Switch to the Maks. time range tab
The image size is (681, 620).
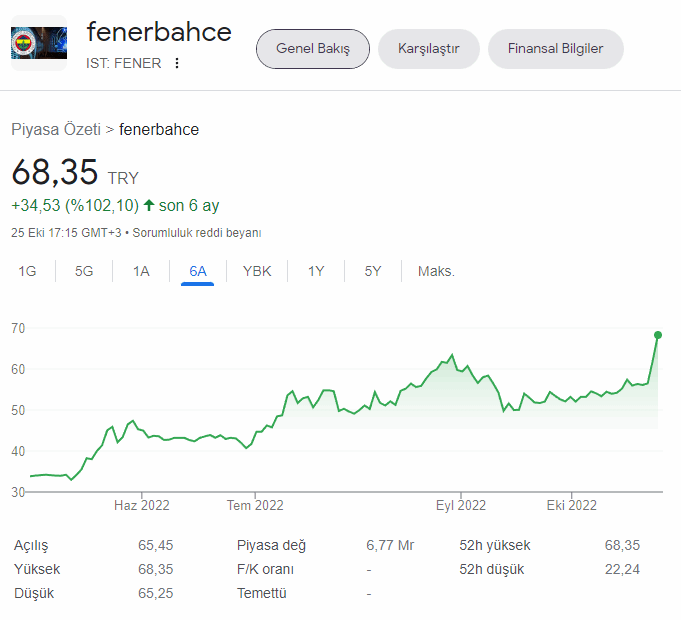pyautogui.click(x=436, y=271)
